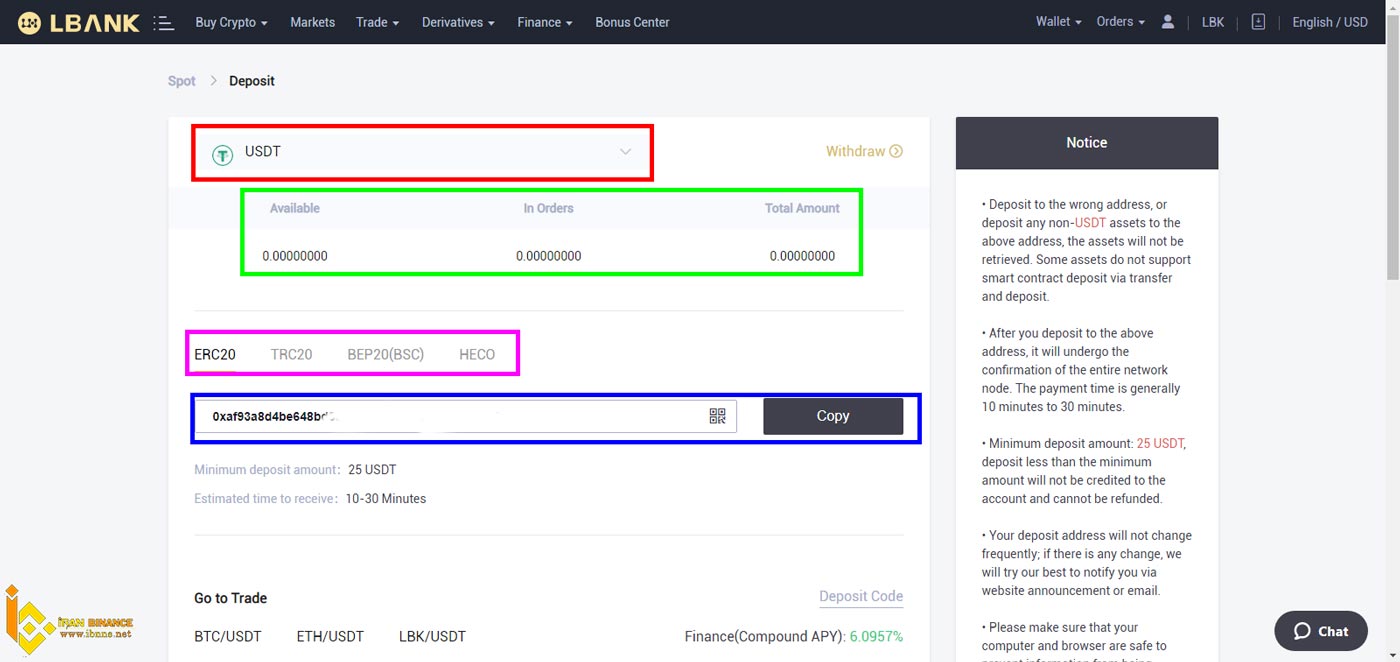
Task: Click the arrow icon next to Withdraw
Action: click(896, 151)
